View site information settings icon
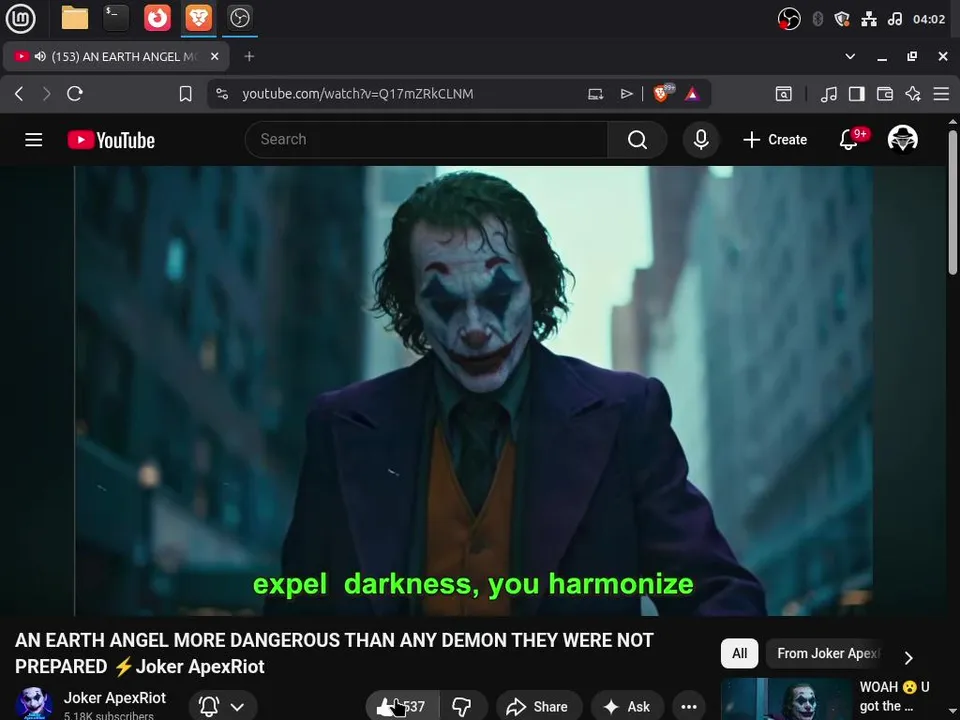The height and width of the screenshot is (720, 960). click(x=222, y=94)
